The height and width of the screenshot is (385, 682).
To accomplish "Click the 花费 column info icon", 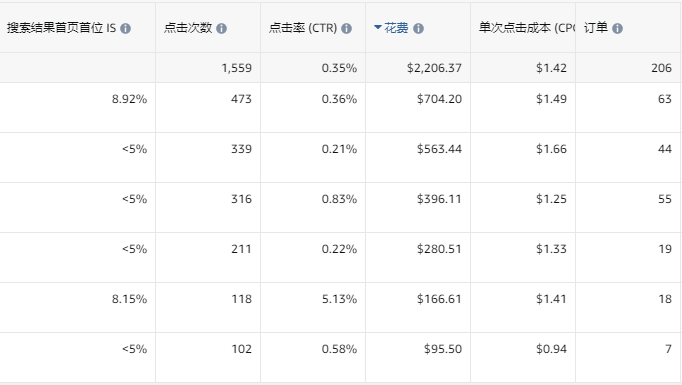I will [x=418, y=29].
